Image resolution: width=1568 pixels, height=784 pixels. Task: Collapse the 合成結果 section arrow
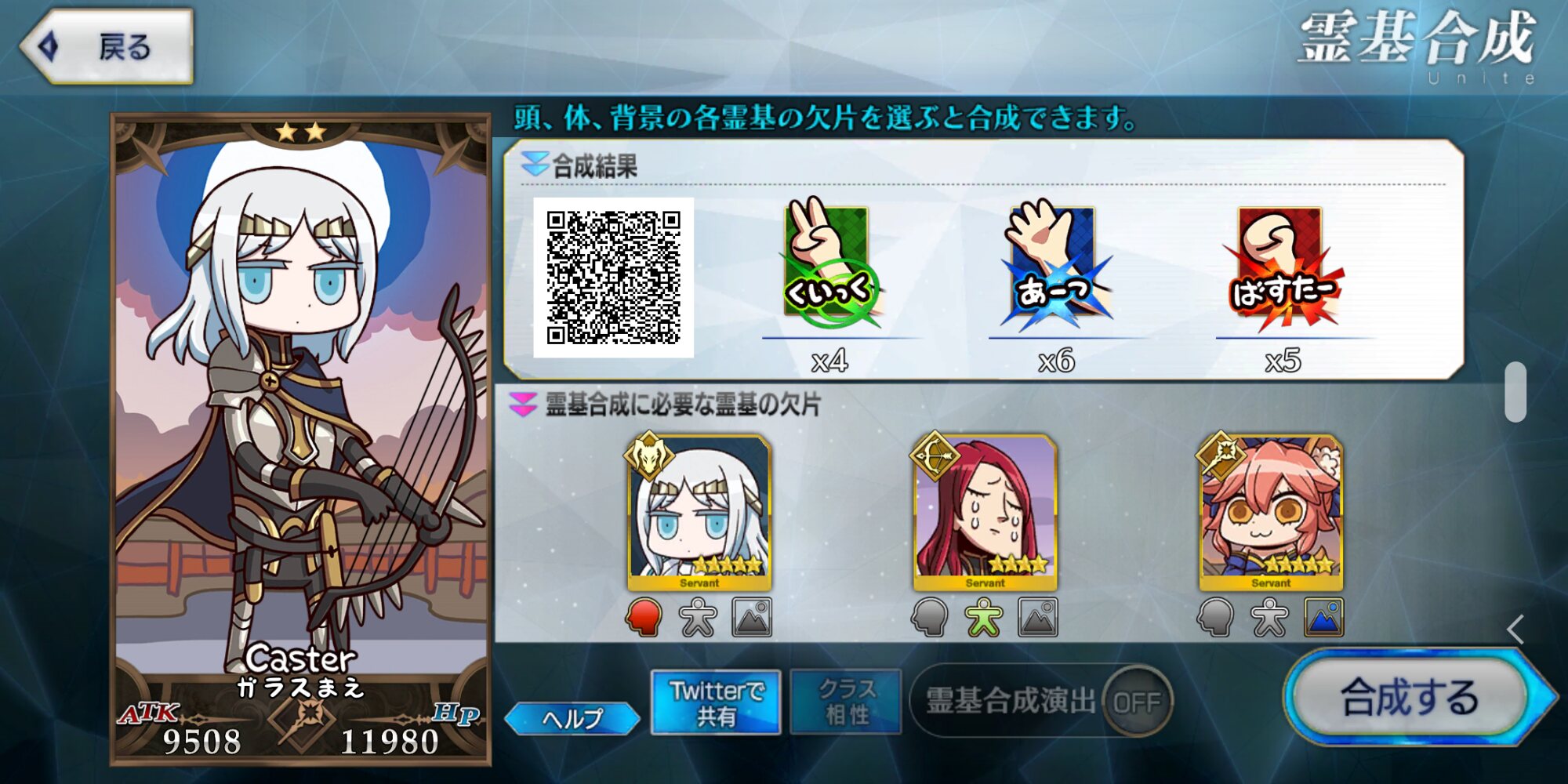[x=535, y=165]
